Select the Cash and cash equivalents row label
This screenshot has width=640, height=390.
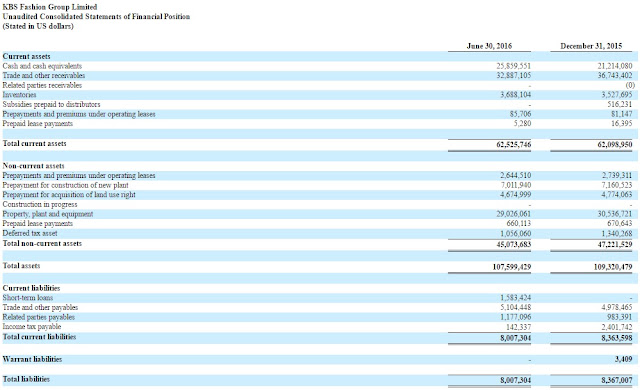click(42, 66)
